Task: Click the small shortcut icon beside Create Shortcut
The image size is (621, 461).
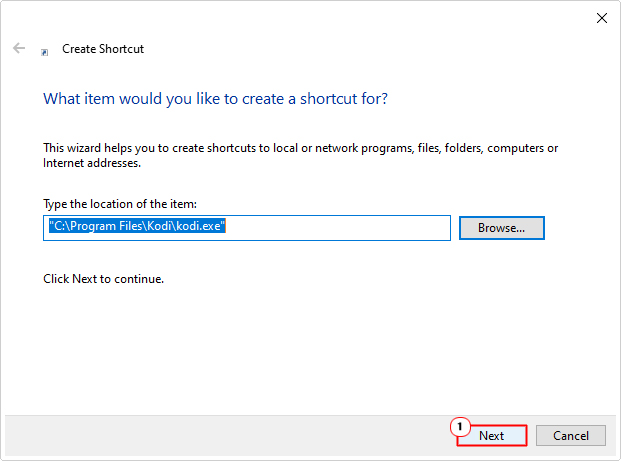Action: (x=45, y=50)
